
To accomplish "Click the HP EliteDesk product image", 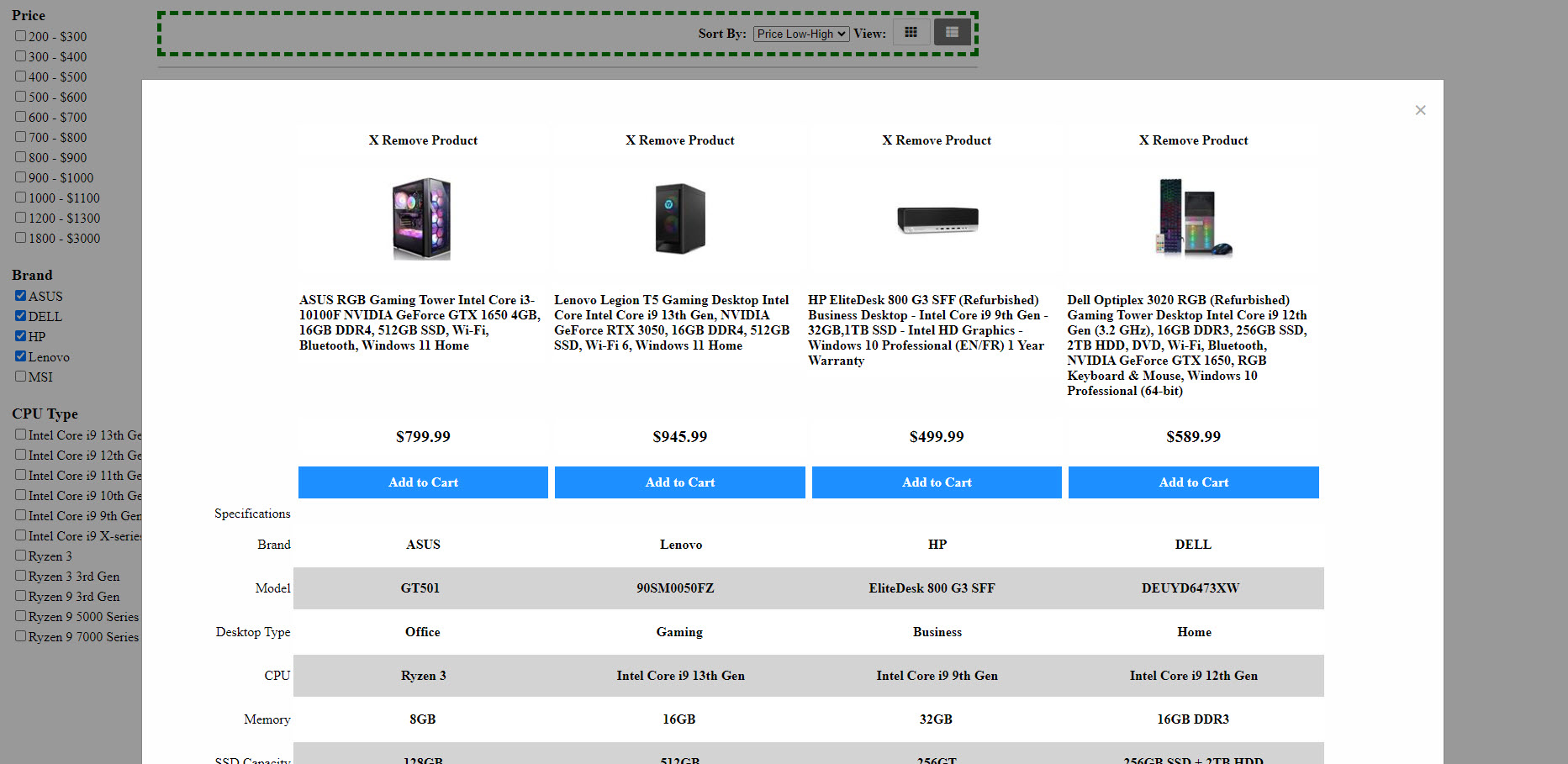I will (x=937, y=219).
